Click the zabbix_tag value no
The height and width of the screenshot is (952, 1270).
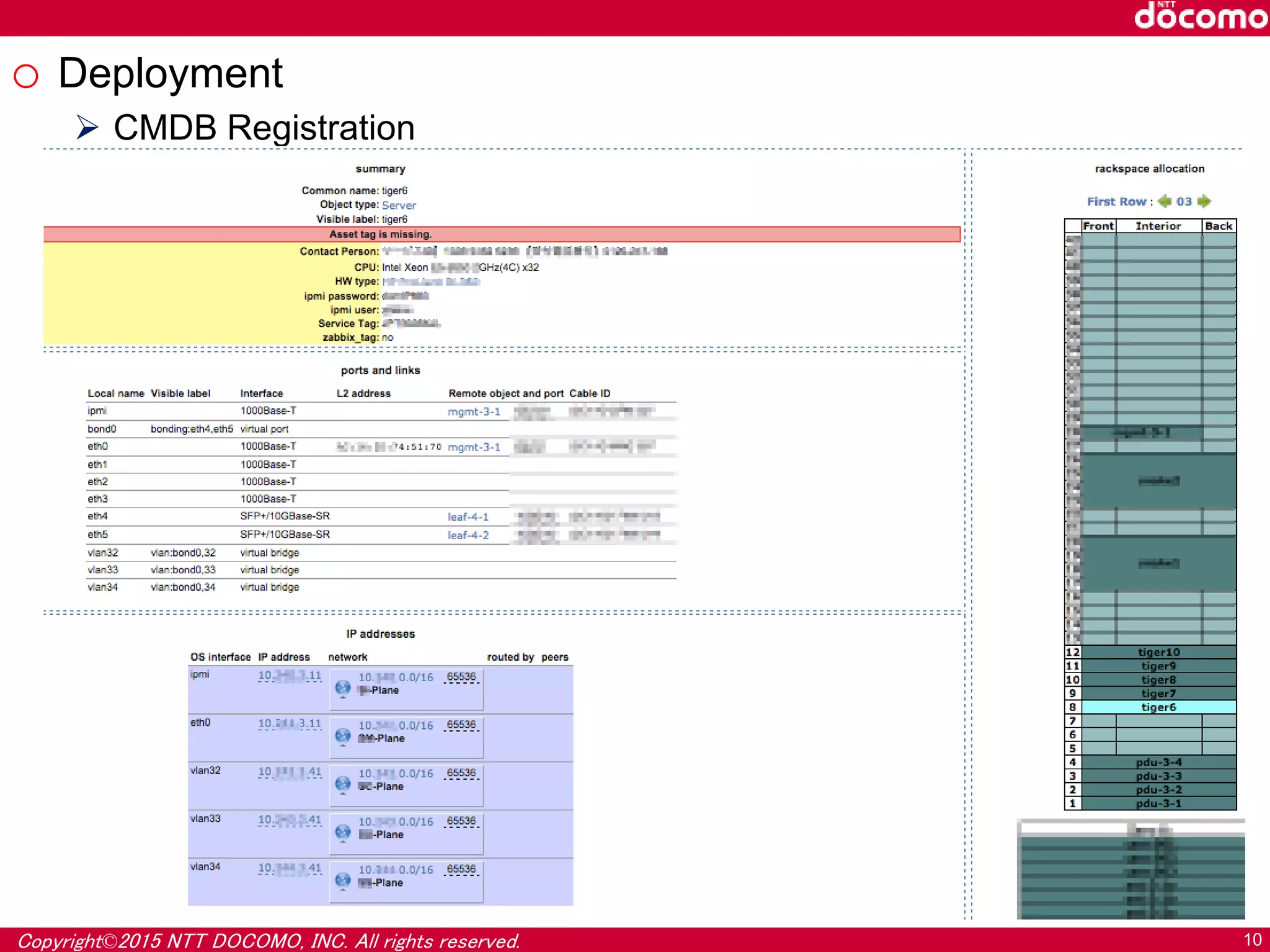388,338
